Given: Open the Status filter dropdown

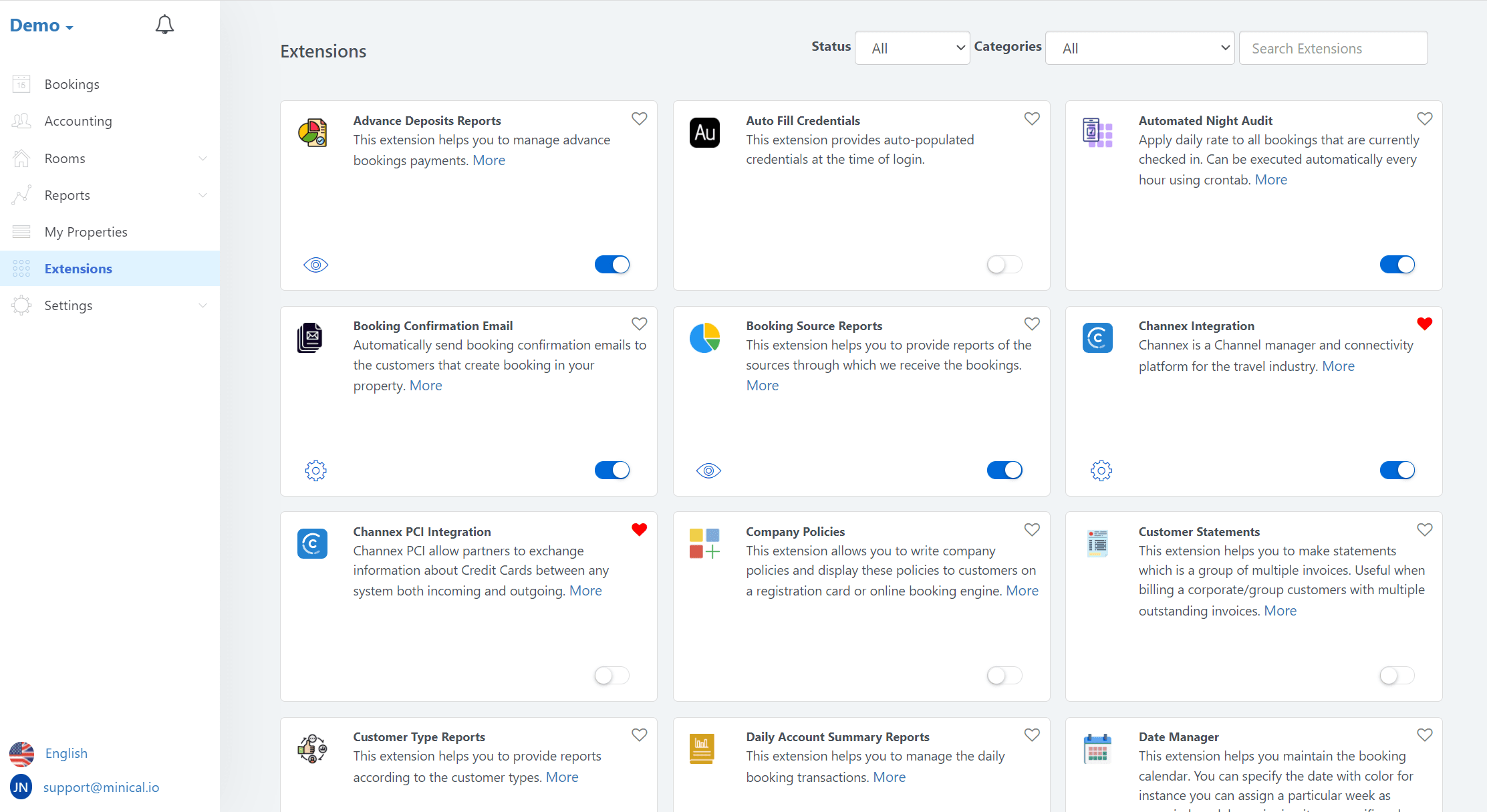Looking at the screenshot, I should click(x=912, y=47).
